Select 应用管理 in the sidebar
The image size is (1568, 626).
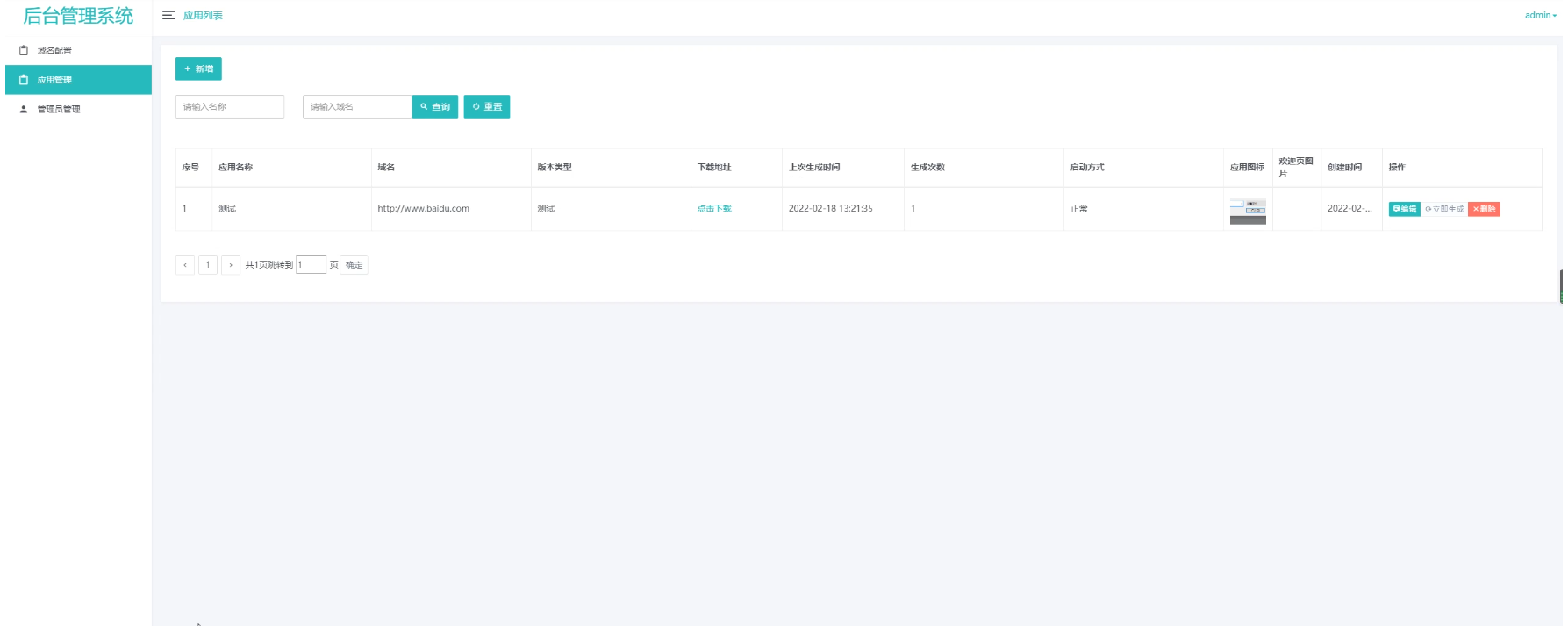click(54, 80)
